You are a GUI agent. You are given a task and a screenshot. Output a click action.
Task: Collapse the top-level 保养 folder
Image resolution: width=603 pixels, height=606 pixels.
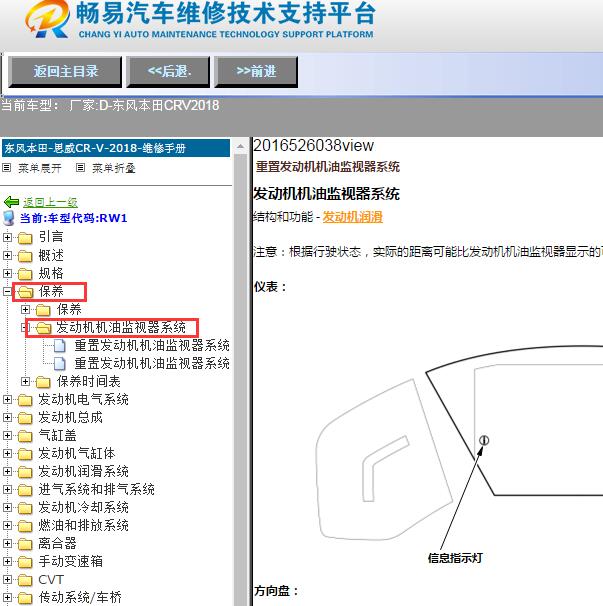(7, 291)
